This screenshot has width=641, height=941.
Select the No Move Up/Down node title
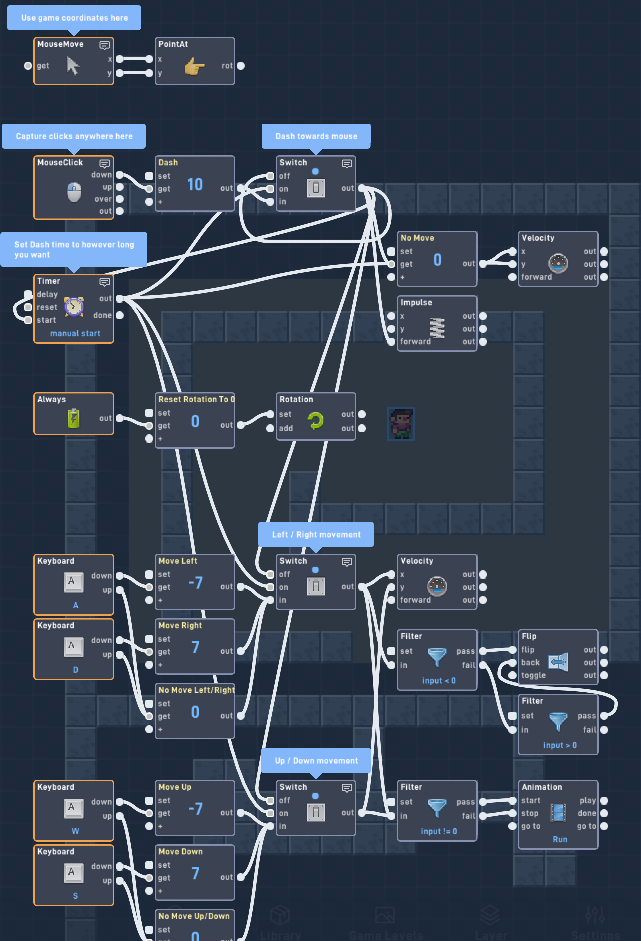point(194,916)
